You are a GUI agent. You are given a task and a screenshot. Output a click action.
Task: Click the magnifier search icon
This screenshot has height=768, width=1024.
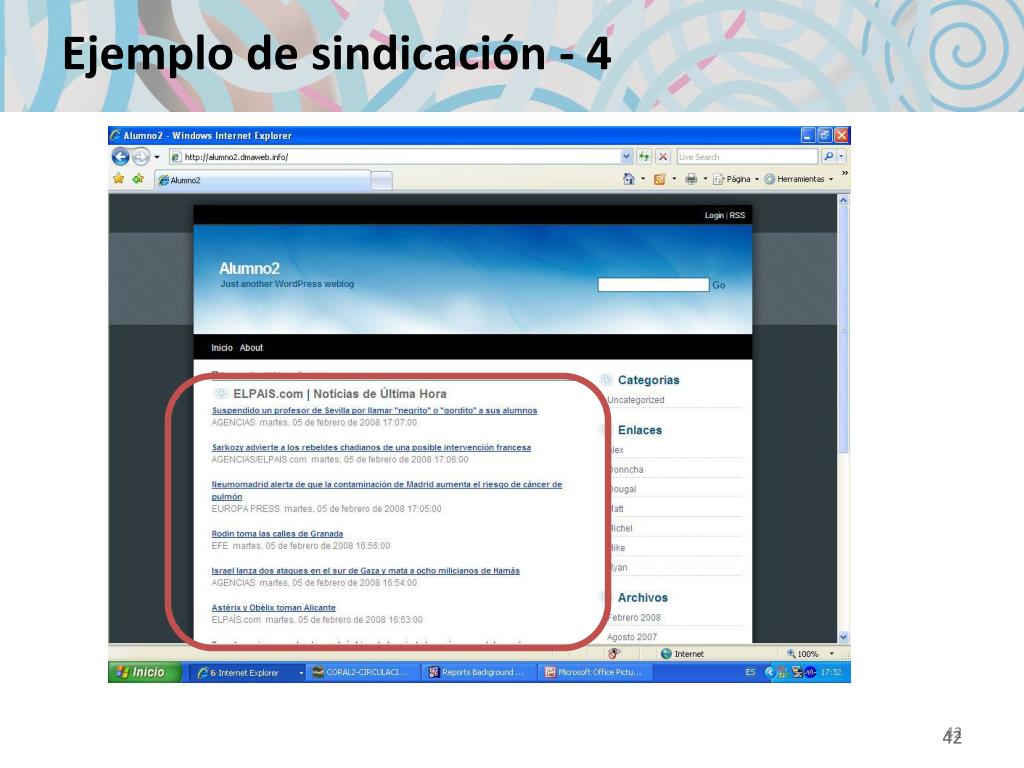click(x=828, y=157)
